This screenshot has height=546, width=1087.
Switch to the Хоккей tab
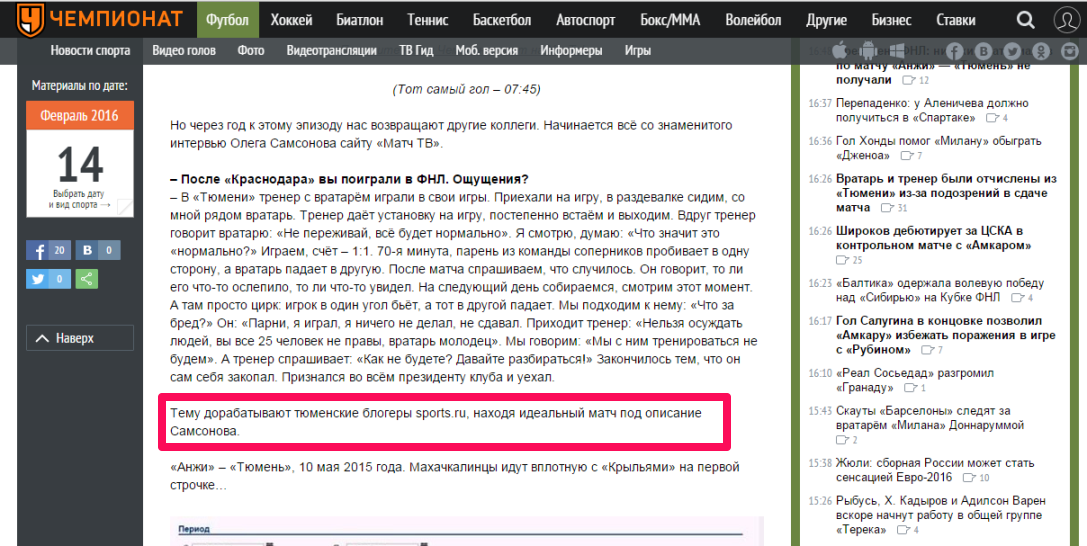[x=291, y=20]
